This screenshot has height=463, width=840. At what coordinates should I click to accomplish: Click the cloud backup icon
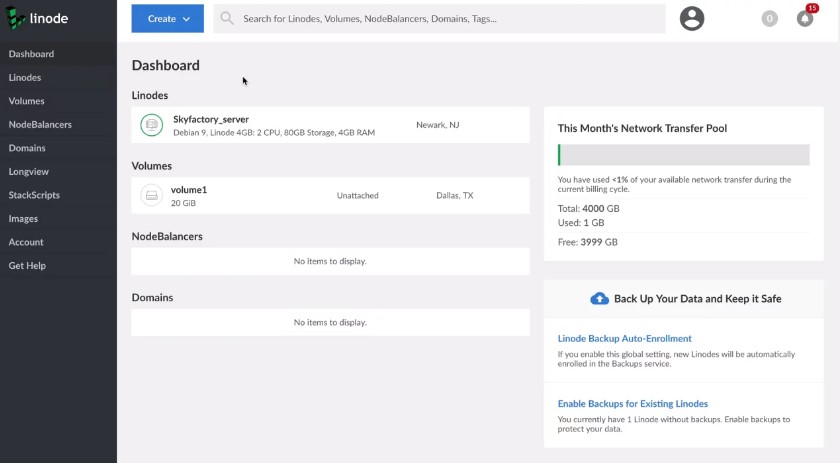(x=599, y=298)
